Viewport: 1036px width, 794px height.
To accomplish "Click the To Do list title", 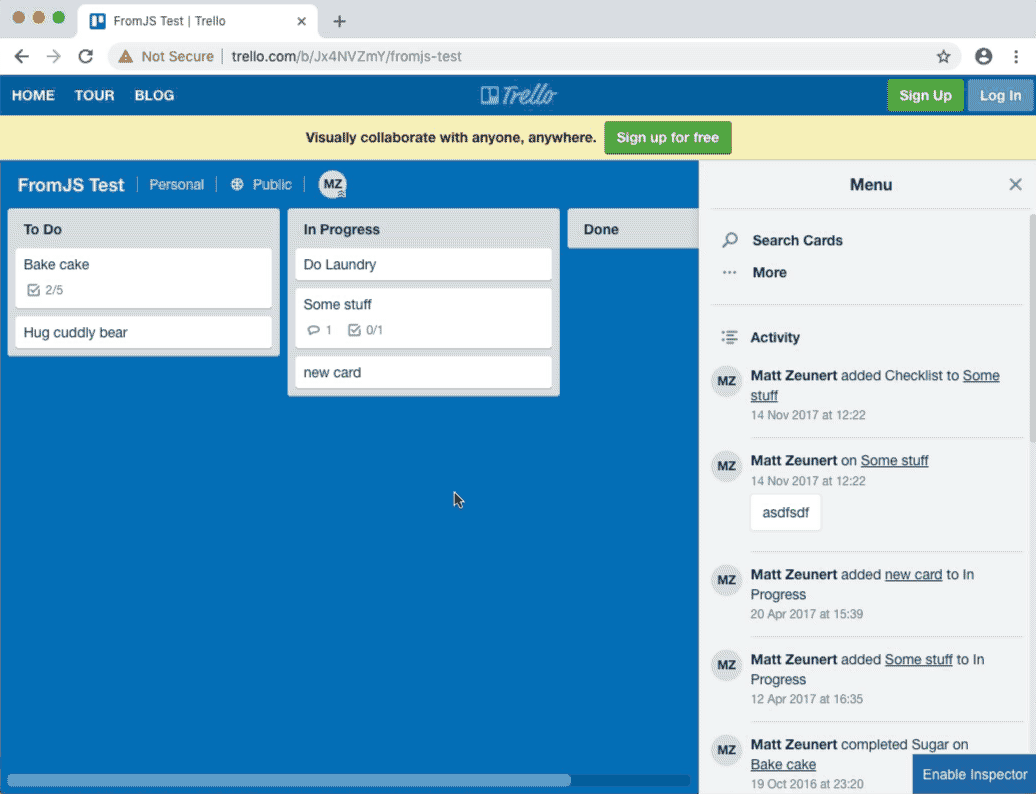I will 43,229.
